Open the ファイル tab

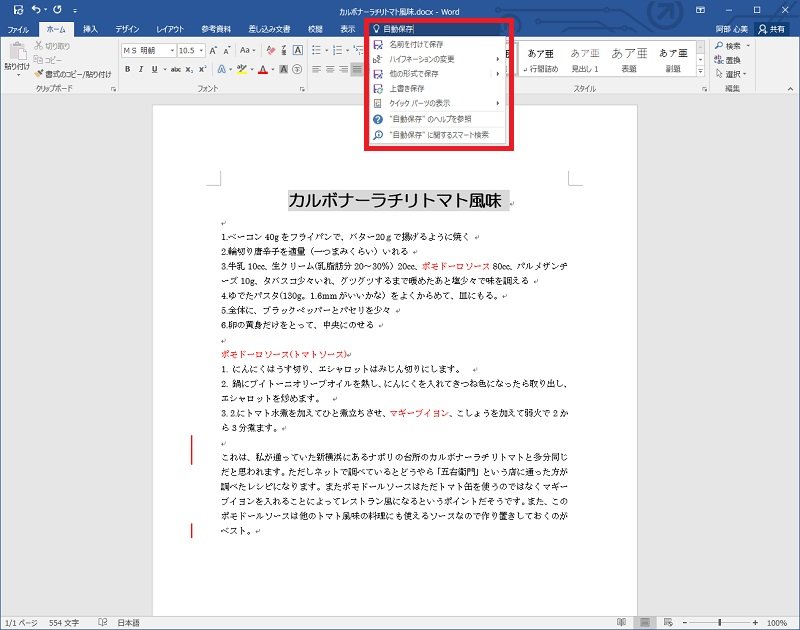tap(18, 30)
